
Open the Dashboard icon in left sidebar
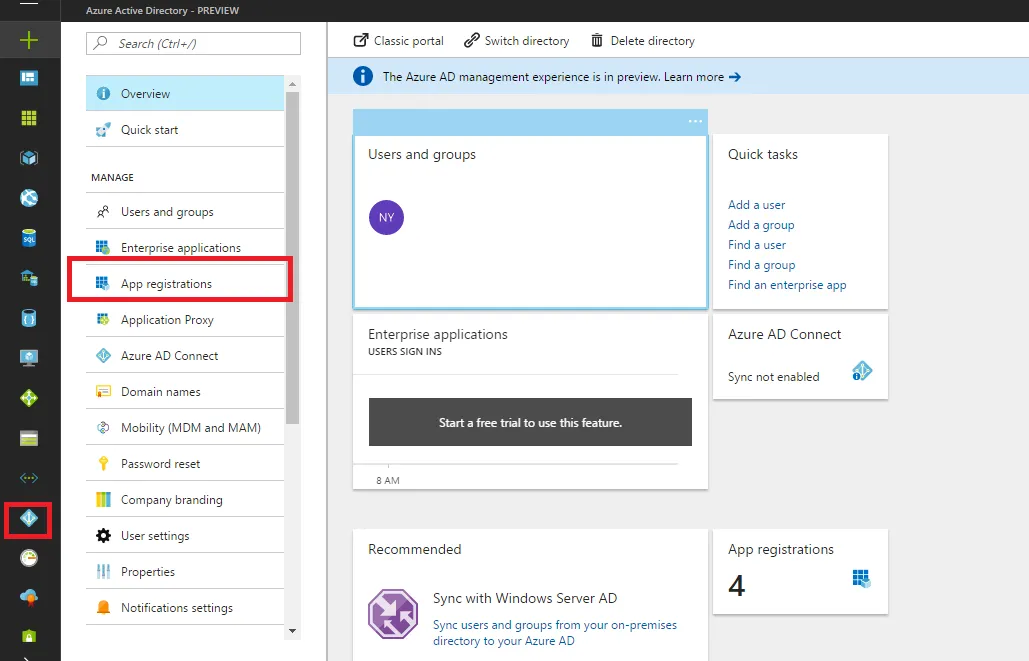[29, 78]
